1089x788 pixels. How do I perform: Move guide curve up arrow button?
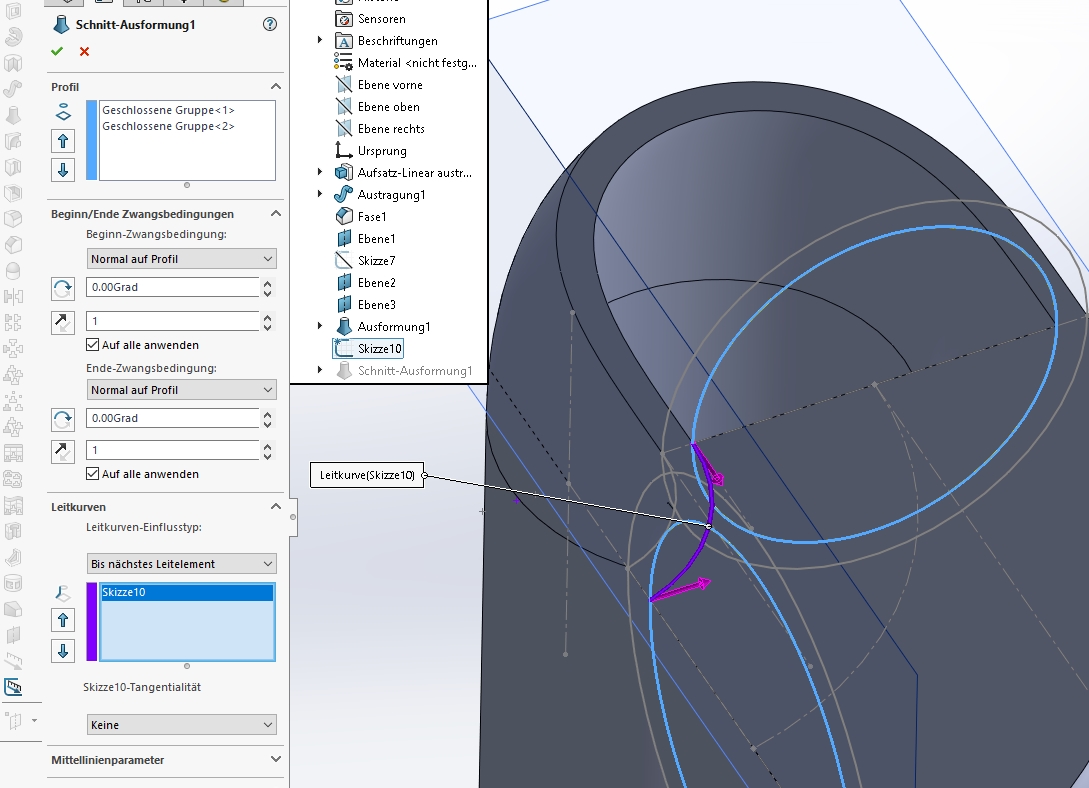pyautogui.click(x=63, y=621)
